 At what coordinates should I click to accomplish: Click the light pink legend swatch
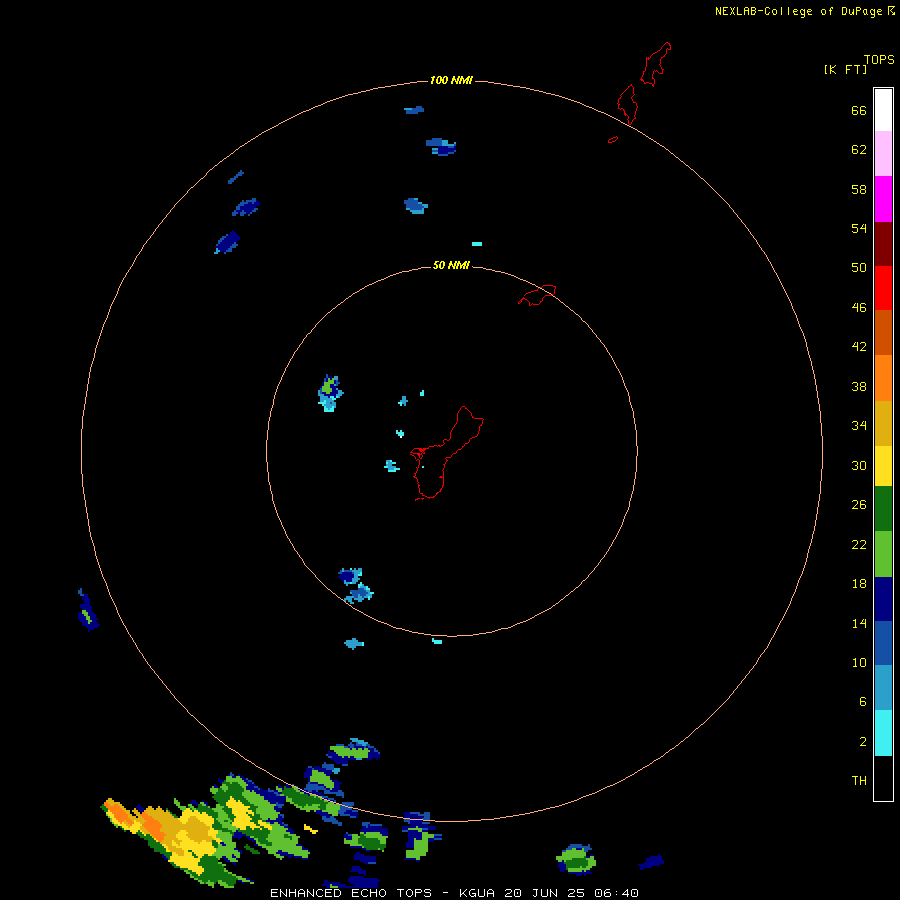pos(883,153)
